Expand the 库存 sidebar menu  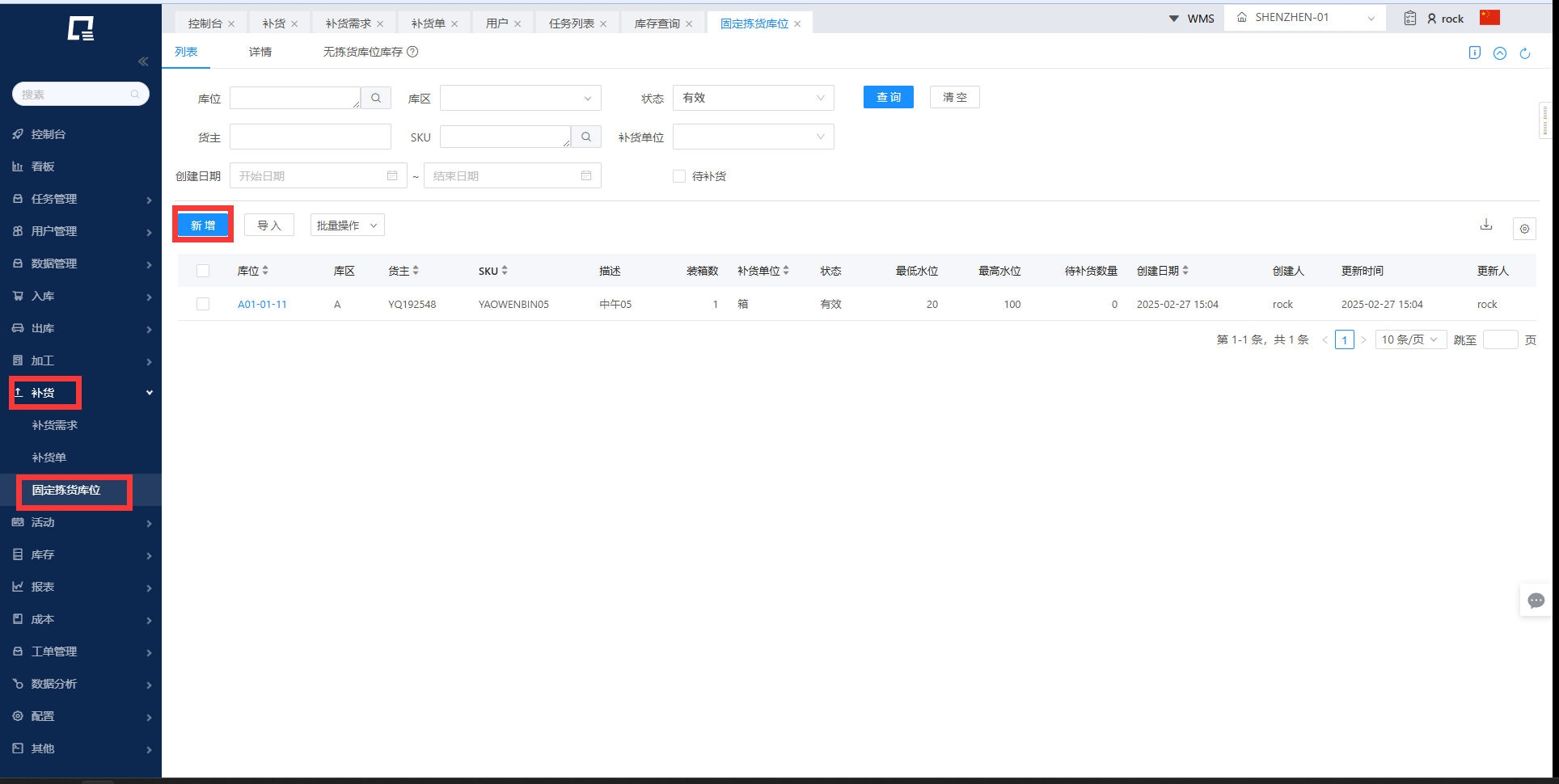click(x=81, y=554)
